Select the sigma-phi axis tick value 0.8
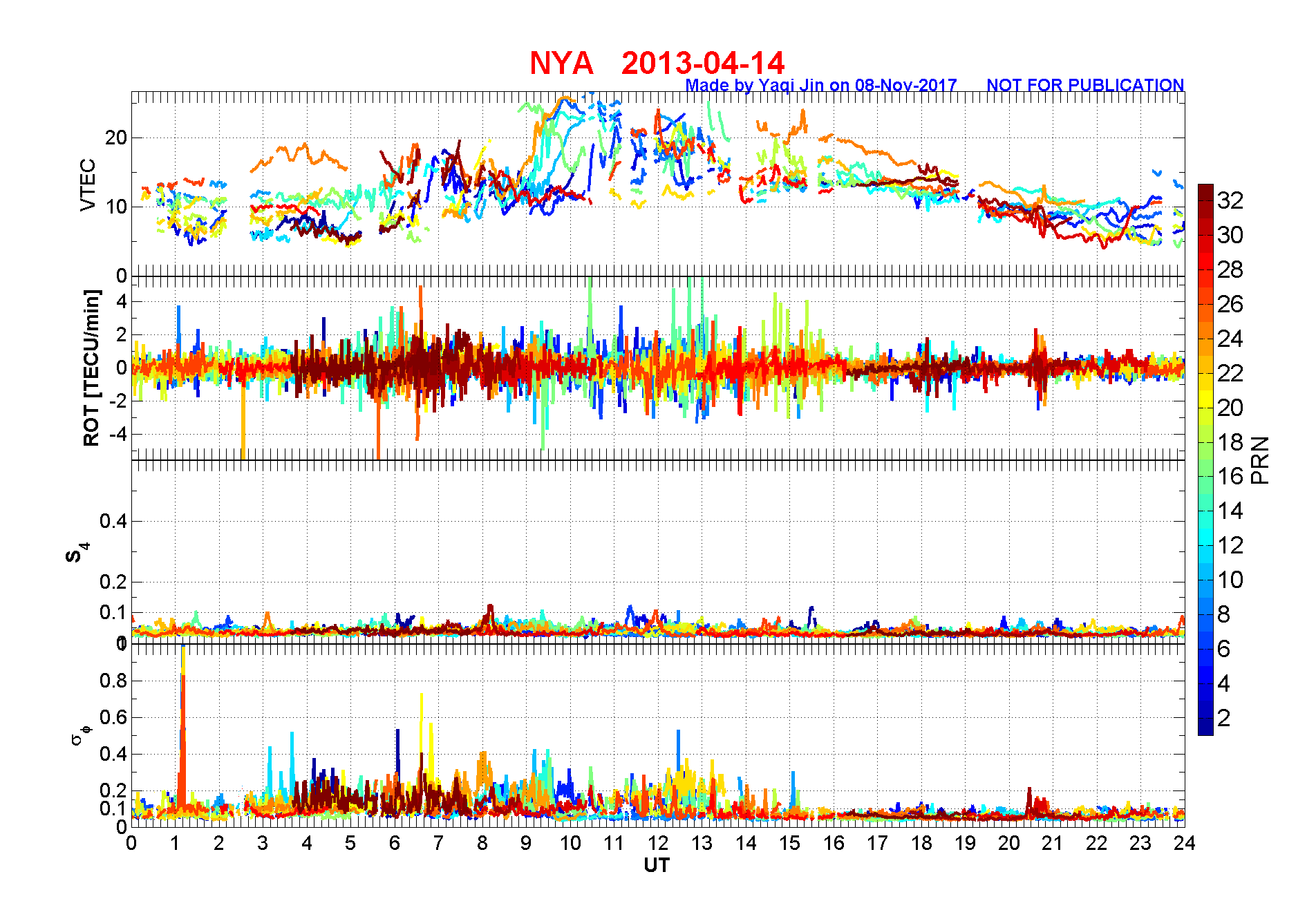Screen dimensions: 1316x919 click(113, 681)
